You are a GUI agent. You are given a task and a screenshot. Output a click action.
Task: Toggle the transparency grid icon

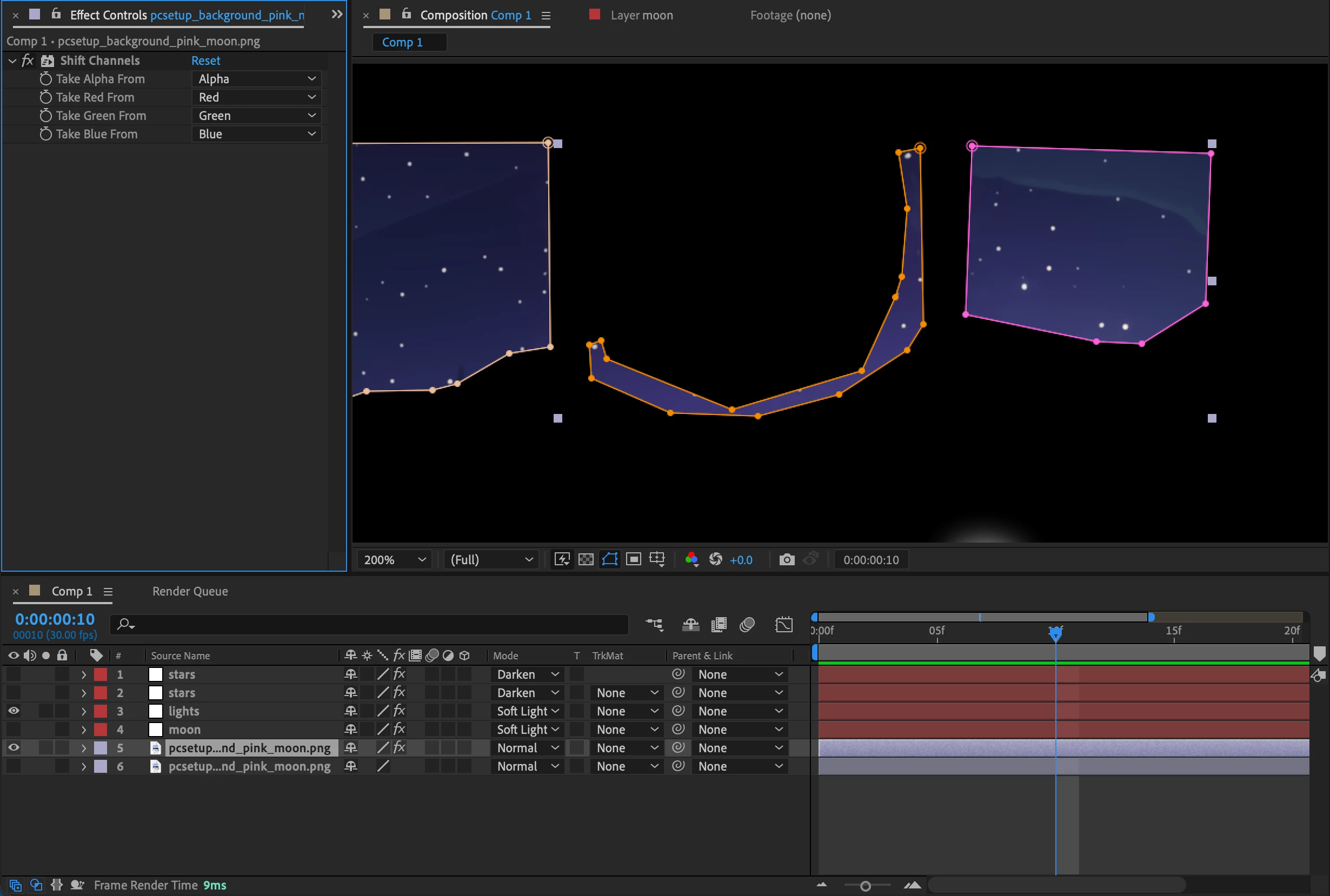pyautogui.click(x=586, y=559)
